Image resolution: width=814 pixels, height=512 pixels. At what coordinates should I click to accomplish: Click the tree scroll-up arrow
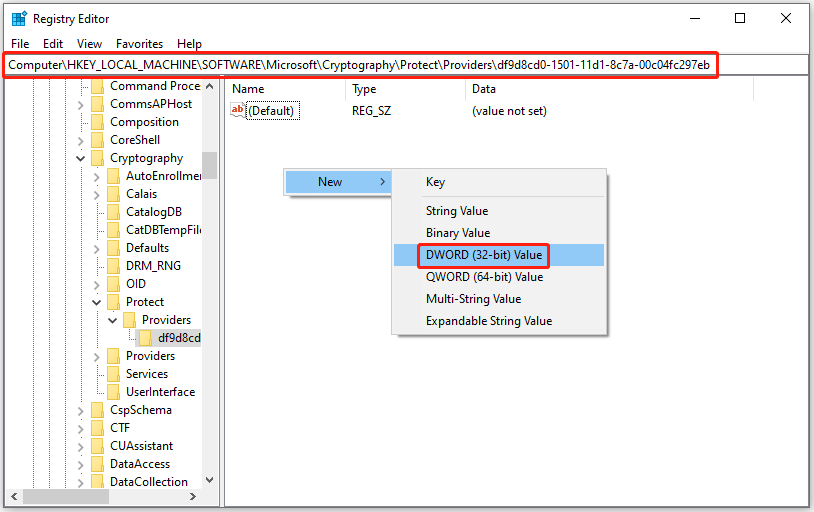tap(210, 86)
